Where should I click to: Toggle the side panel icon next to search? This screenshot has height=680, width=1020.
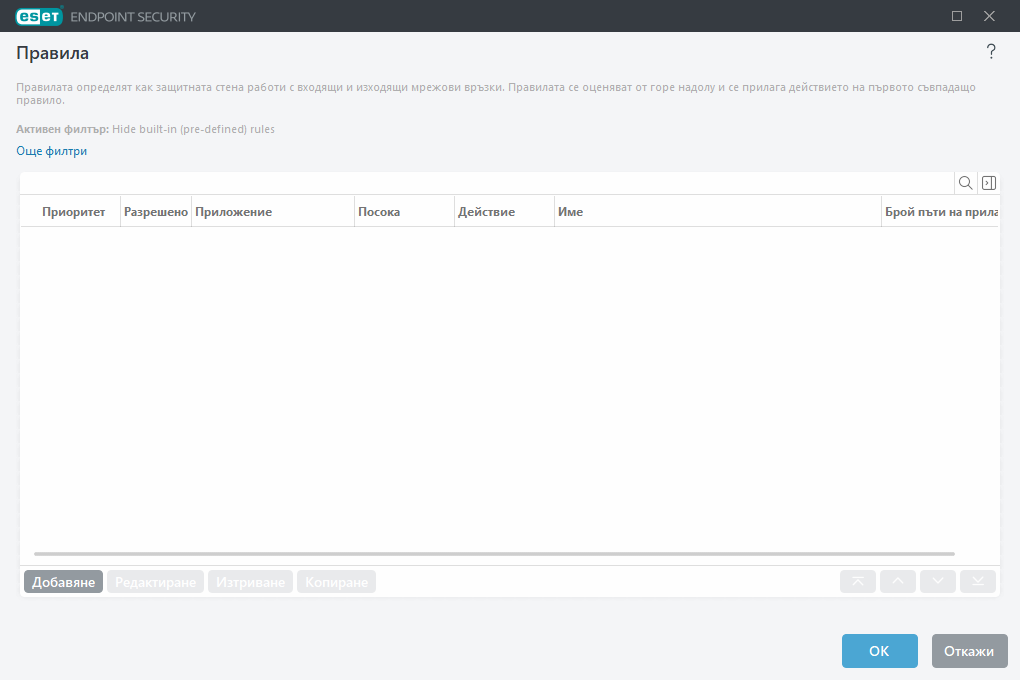(988, 183)
